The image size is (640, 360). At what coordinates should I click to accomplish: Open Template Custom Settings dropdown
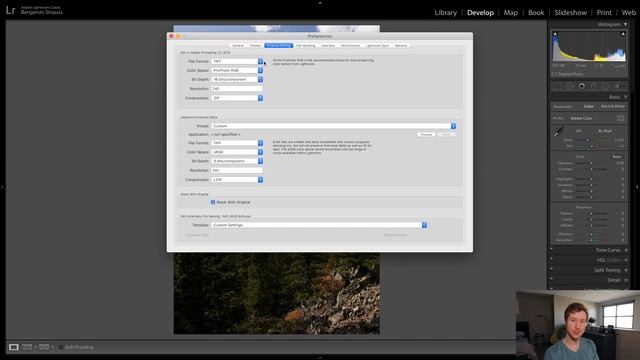pos(319,225)
